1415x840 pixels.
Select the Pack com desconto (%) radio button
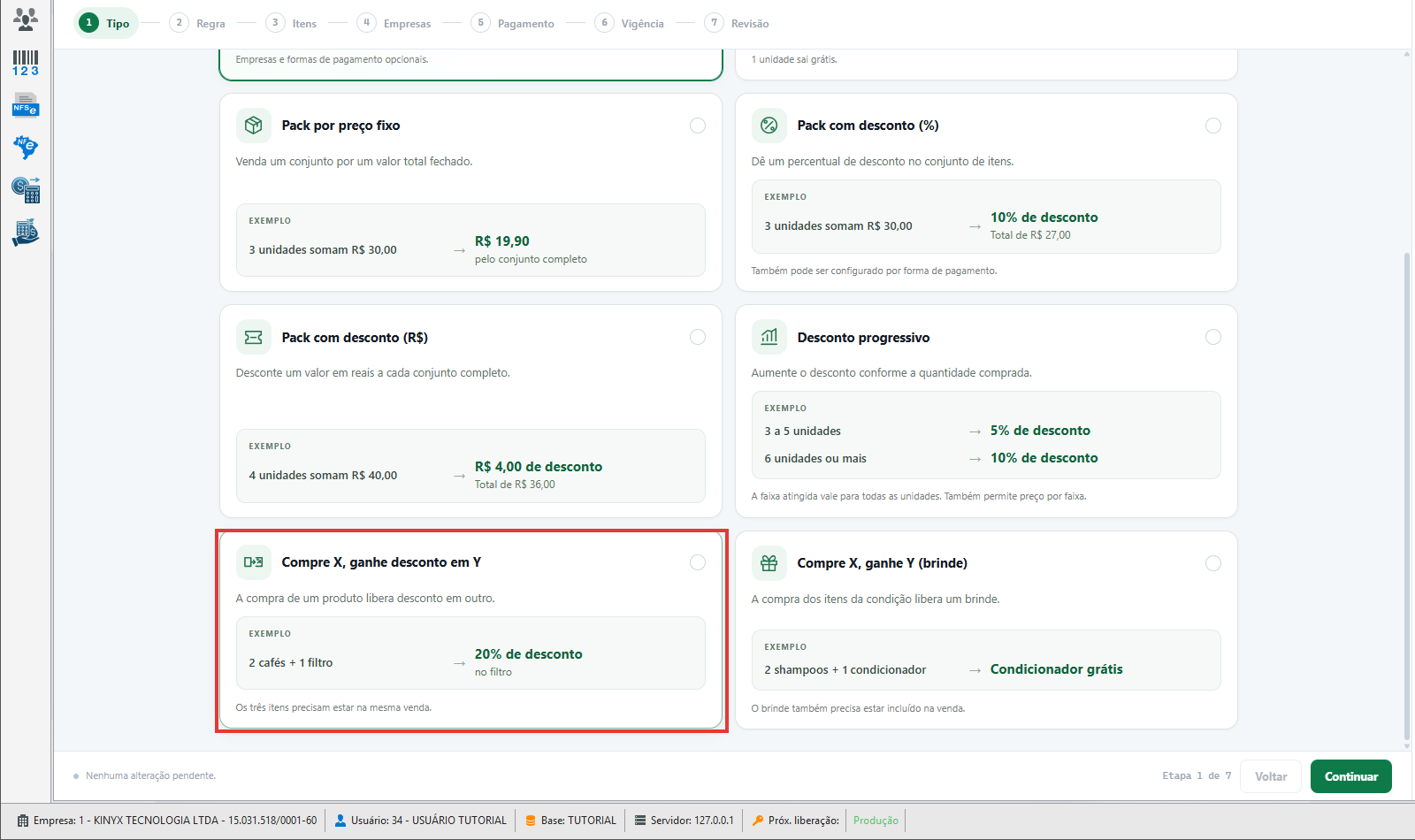pyautogui.click(x=1213, y=126)
